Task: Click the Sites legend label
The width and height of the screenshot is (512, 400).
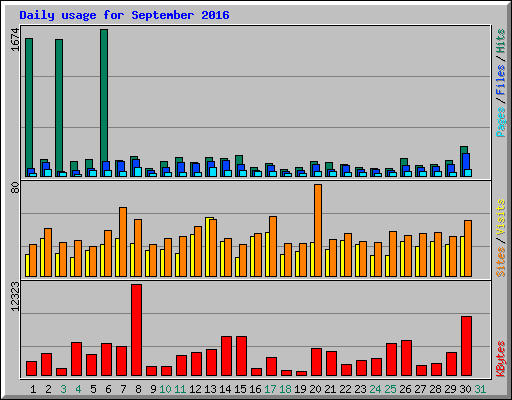Action: pyautogui.click(x=501, y=262)
